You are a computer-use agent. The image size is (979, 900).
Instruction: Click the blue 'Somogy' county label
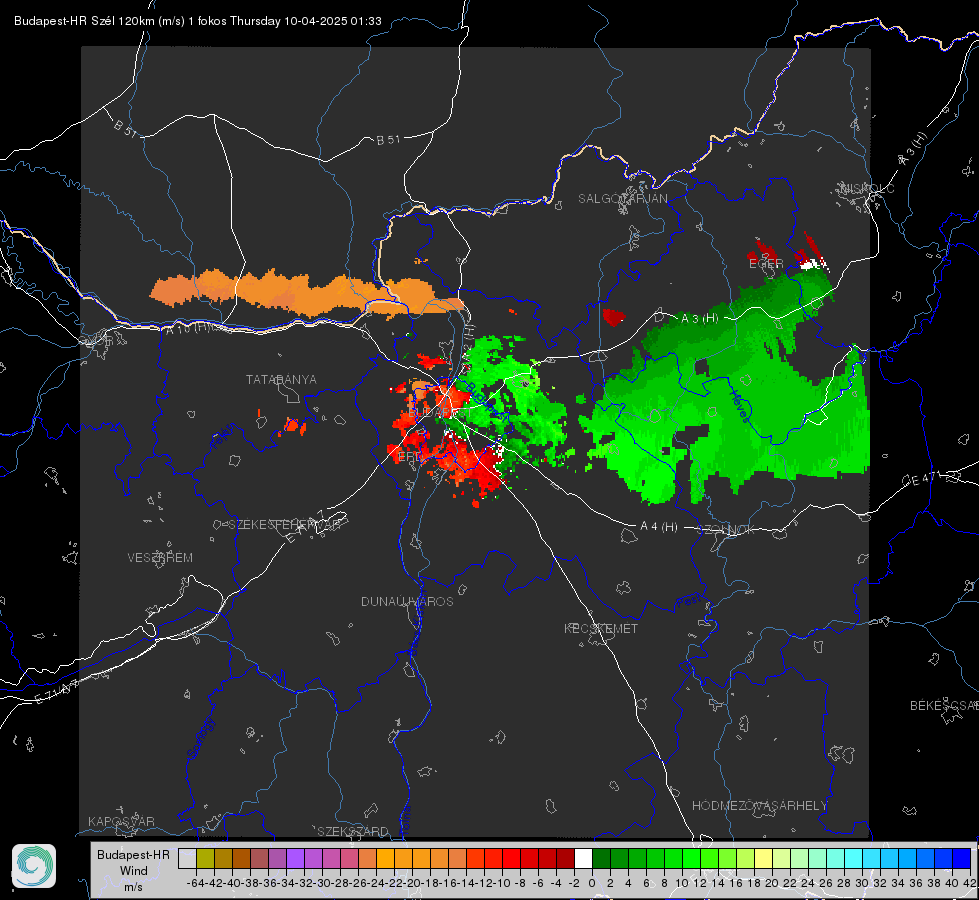pos(200,738)
